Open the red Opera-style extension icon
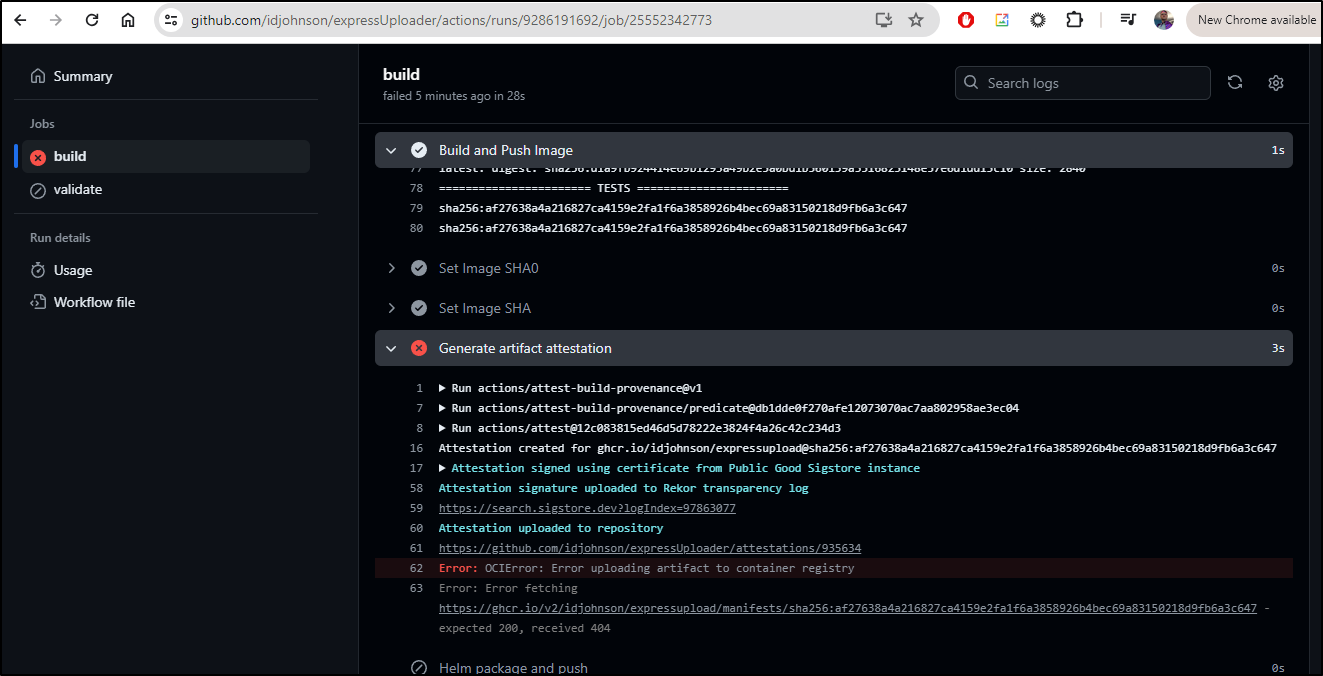Screen dimensions: 1323x676 (966, 20)
